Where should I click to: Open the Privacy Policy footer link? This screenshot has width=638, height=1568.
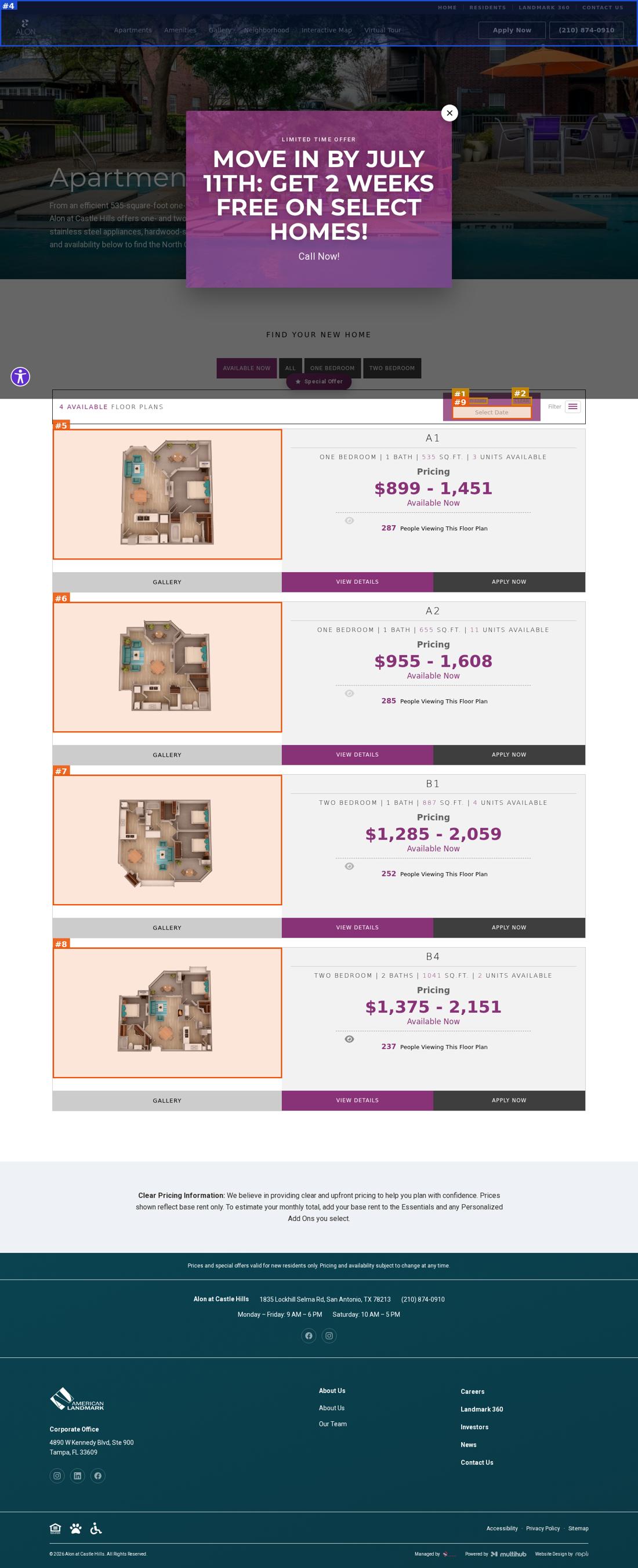pos(543,1529)
